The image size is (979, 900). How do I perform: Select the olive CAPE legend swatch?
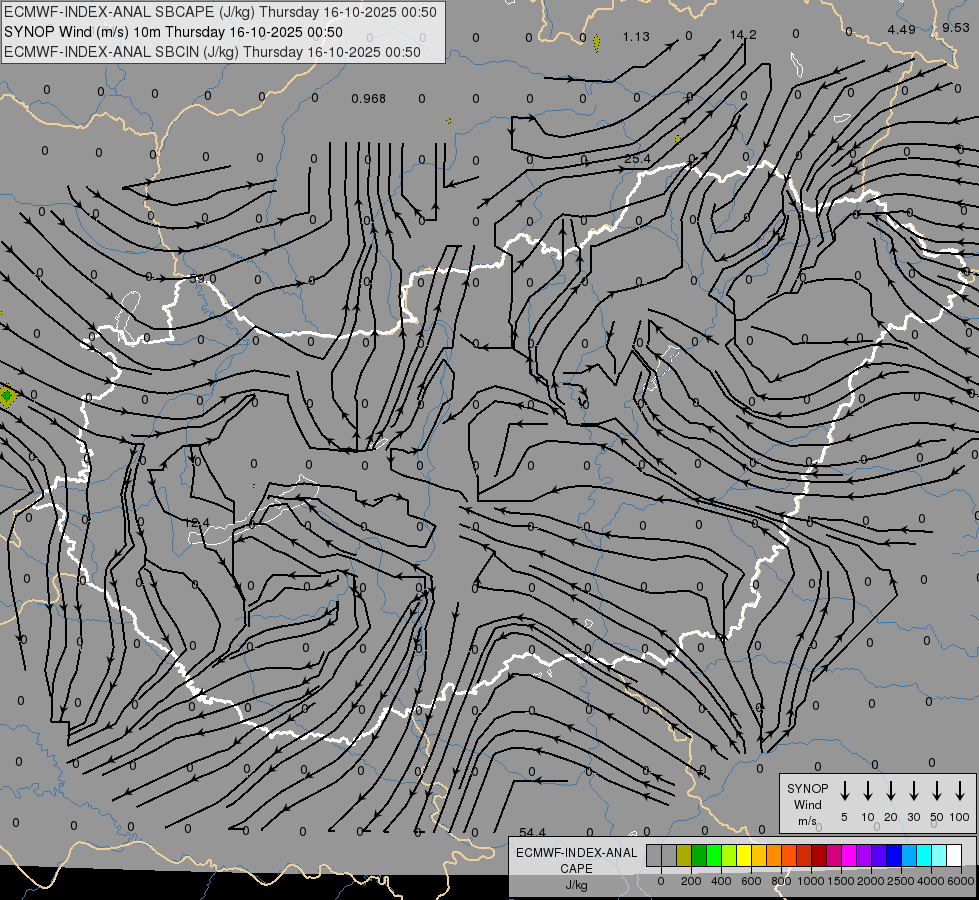[684, 855]
